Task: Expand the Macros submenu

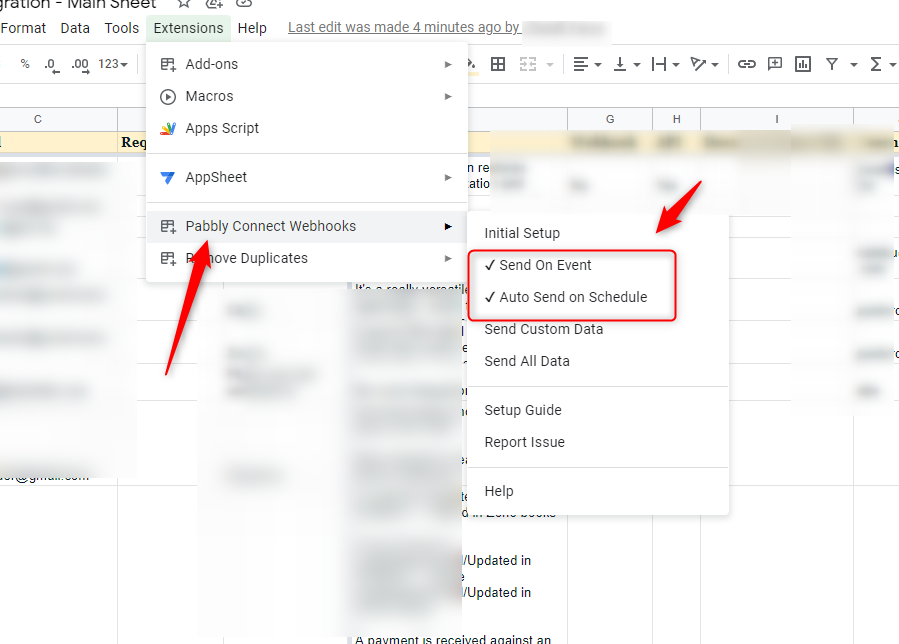Action: (x=307, y=96)
